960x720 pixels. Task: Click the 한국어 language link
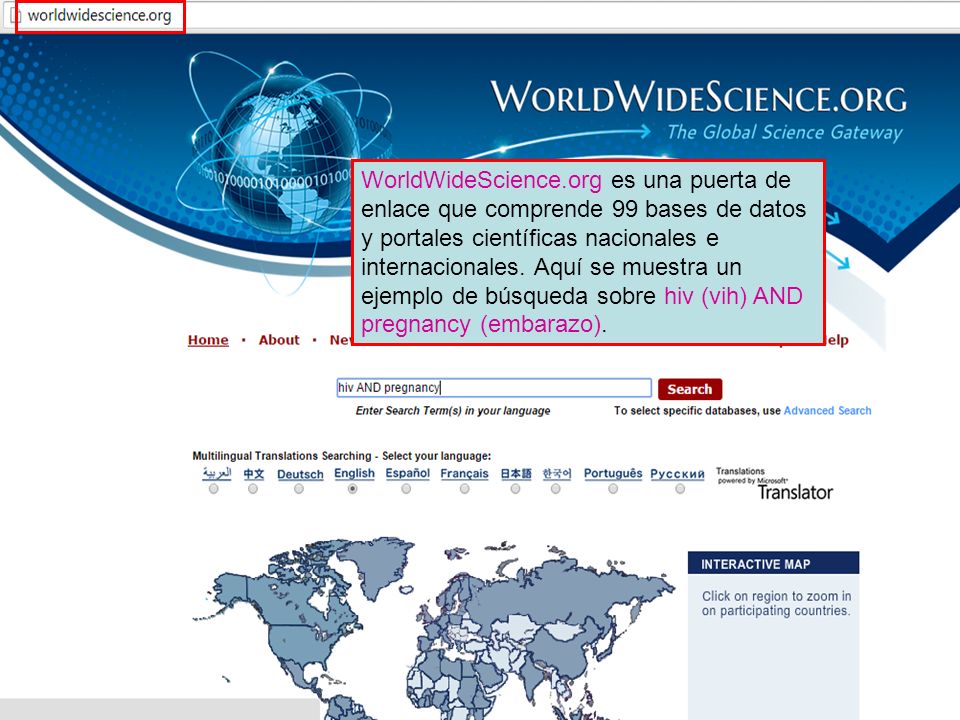coord(557,474)
